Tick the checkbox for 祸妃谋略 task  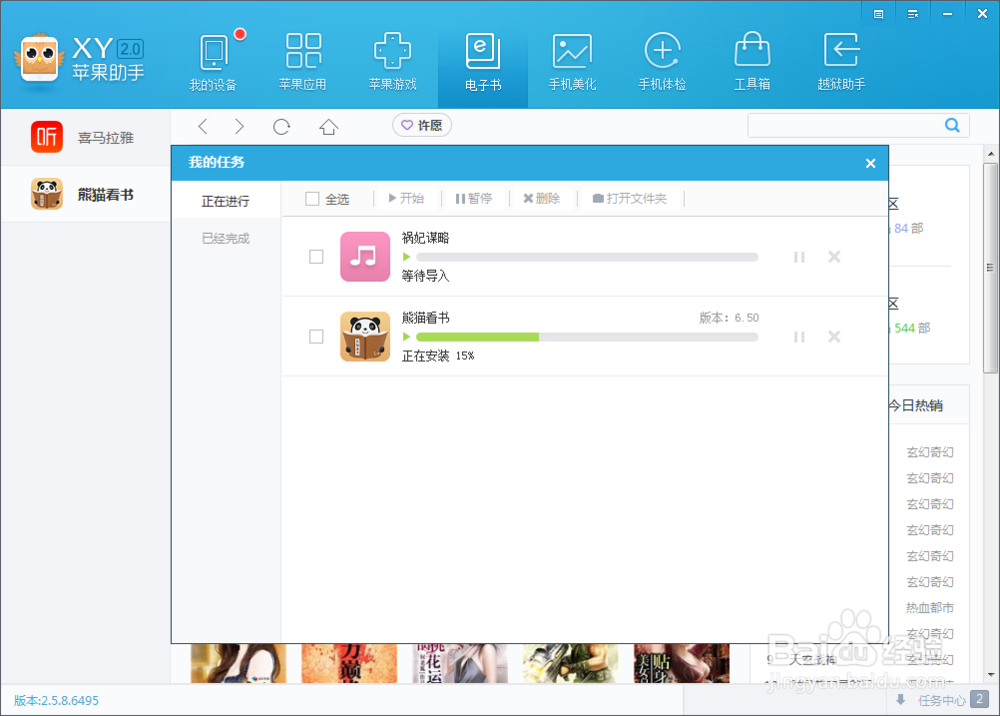tap(316, 256)
